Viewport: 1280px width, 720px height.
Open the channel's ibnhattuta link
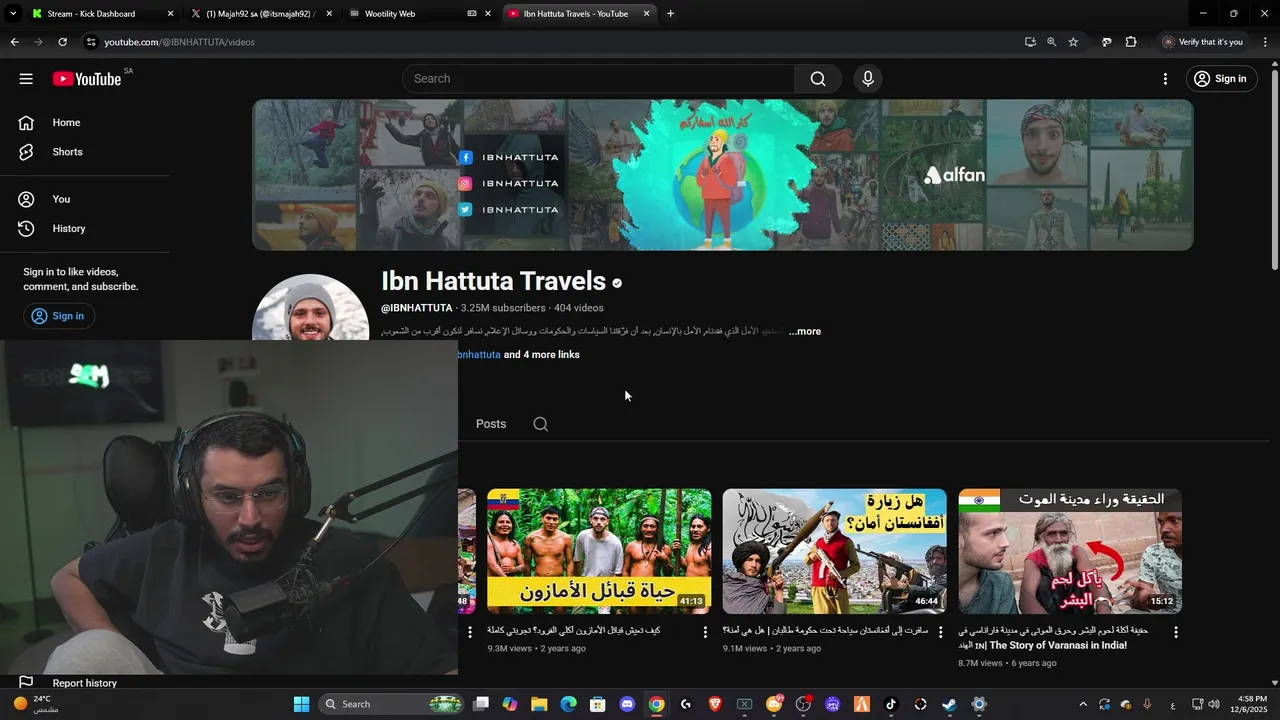pyautogui.click(x=479, y=355)
